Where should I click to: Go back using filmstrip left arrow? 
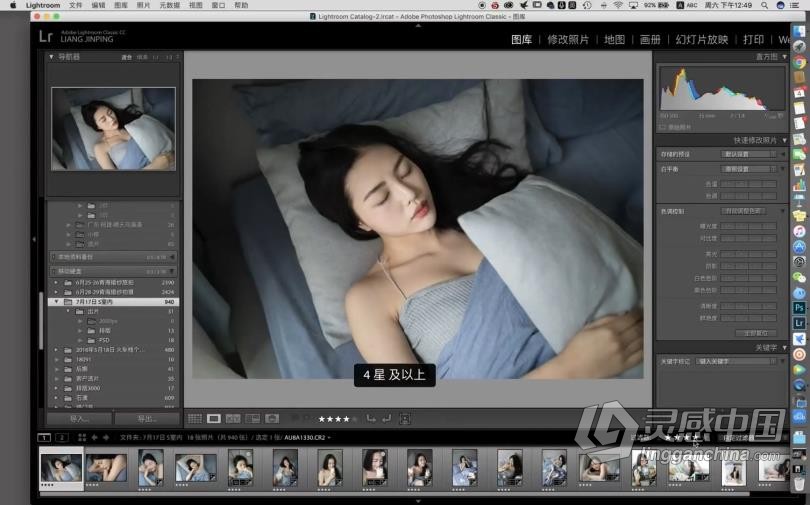pos(94,437)
